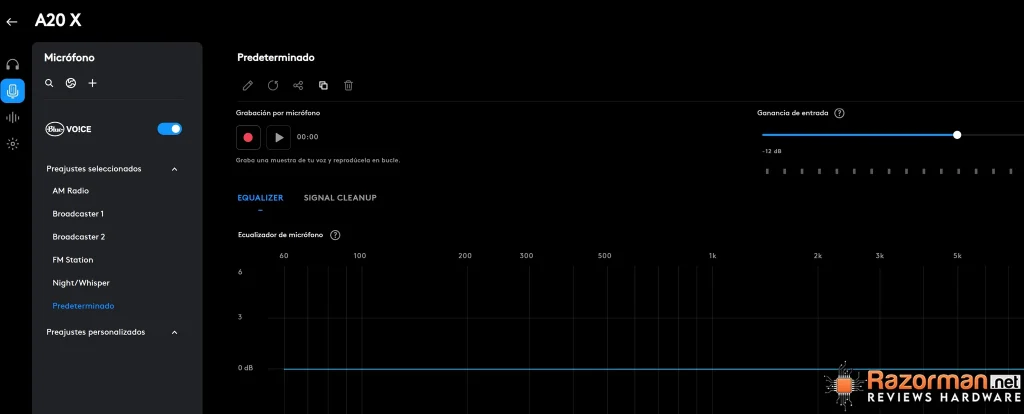This screenshot has height=414, width=1024.
Task: Switch to the SIGNAL CLEANUP tab
Action: point(340,198)
